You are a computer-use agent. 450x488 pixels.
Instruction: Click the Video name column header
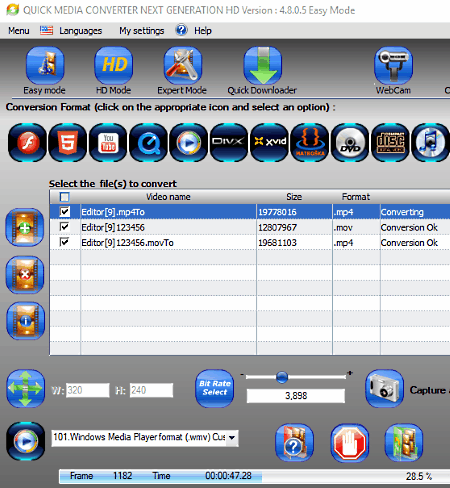coord(168,197)
